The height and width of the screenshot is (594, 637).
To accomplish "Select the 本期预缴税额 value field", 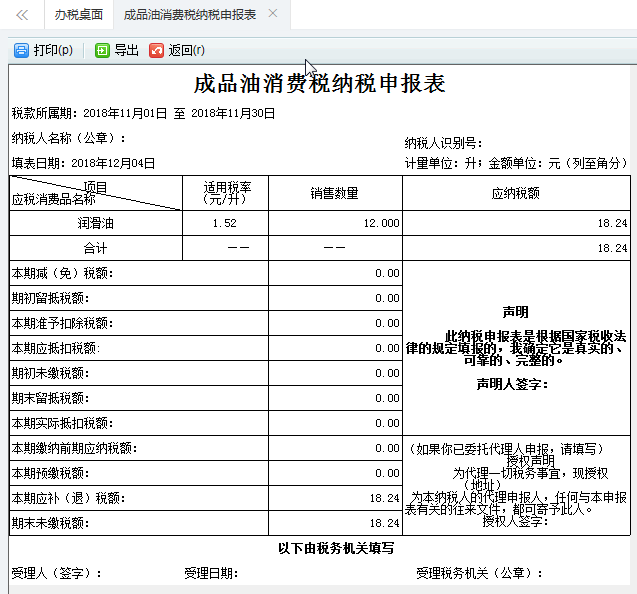I will (335, 473).
